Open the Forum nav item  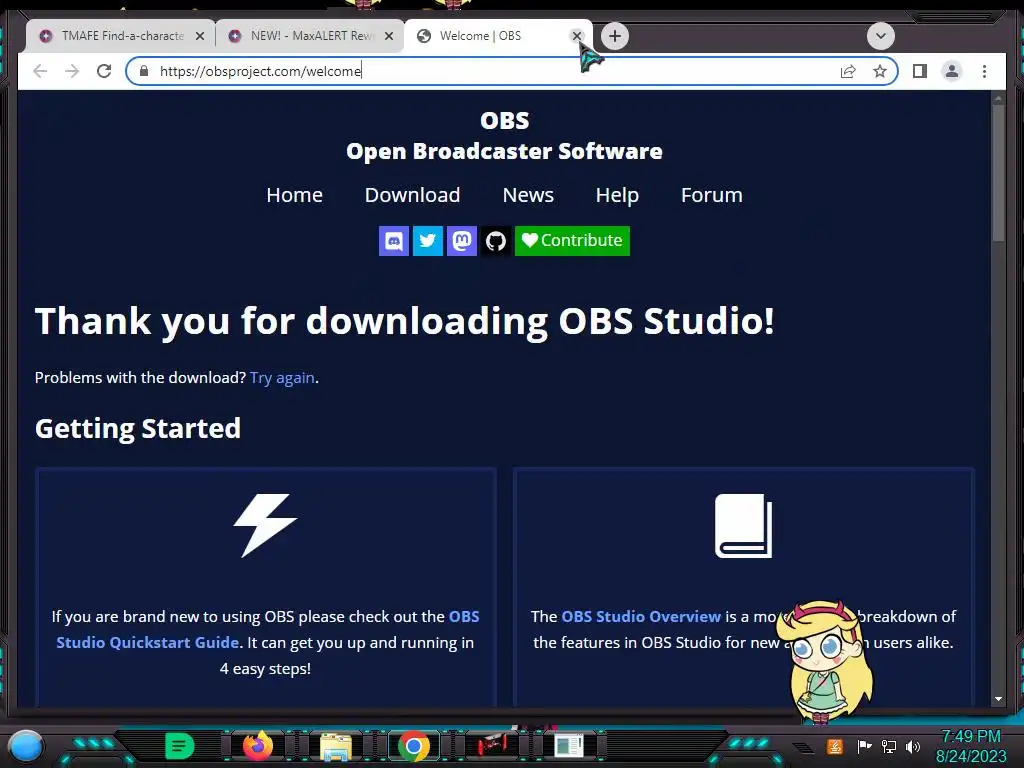[x=711, y=195]
